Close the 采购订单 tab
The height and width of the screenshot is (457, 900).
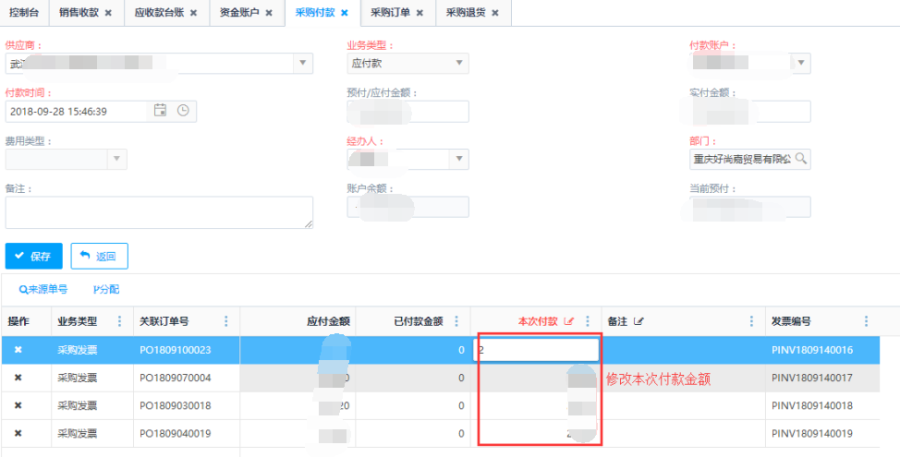(x=419, y=13)
